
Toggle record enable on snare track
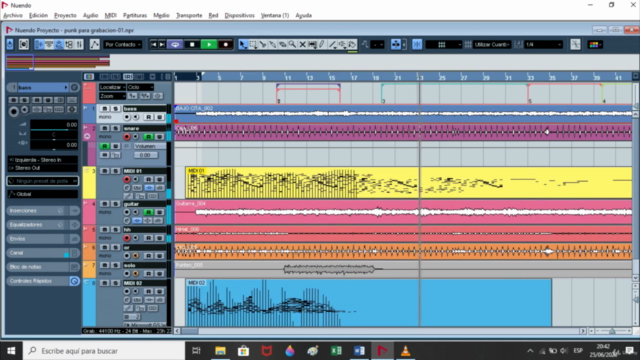pyautogui.click(x=127, y=137)
